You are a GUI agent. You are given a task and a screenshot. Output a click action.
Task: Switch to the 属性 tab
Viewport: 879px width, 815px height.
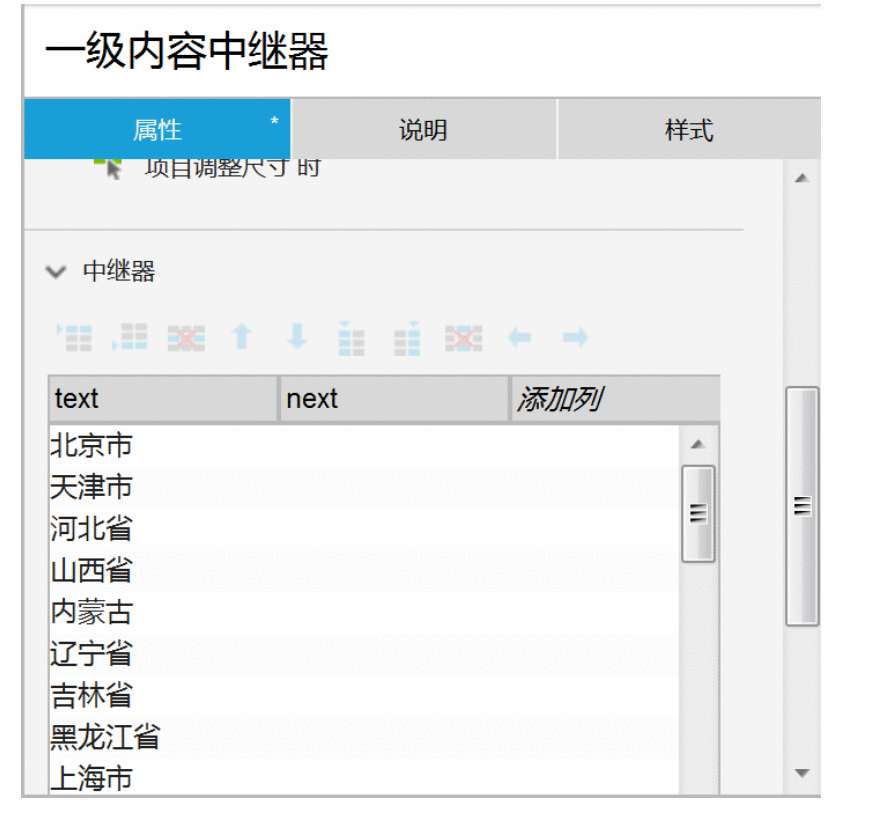[157, 130]
